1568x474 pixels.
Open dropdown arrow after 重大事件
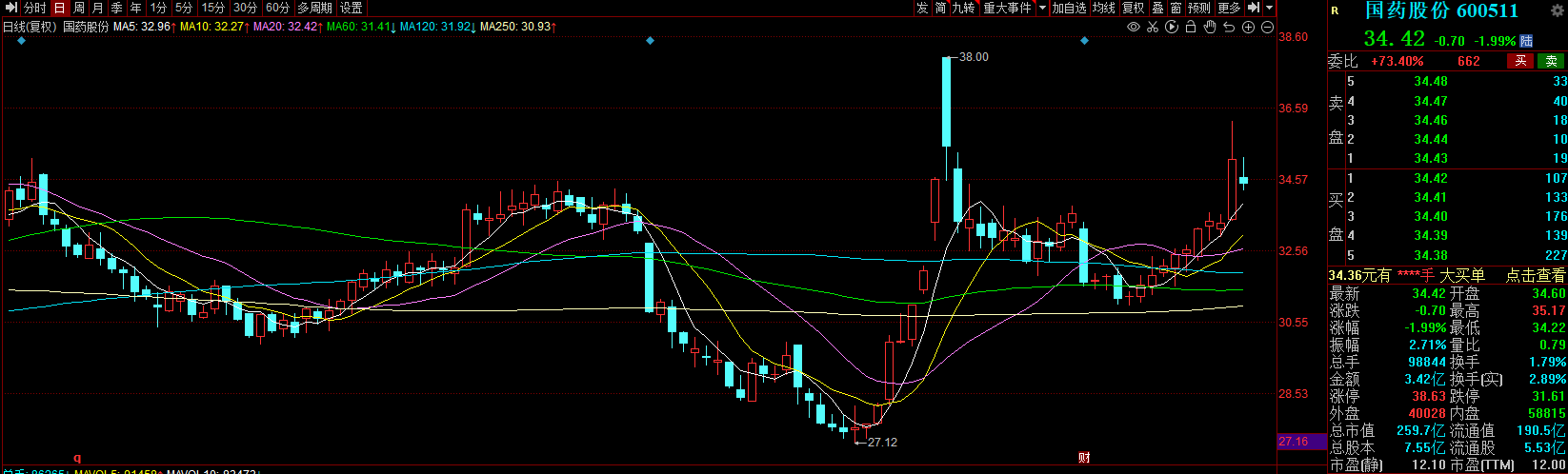click(x=1042, y=8)
